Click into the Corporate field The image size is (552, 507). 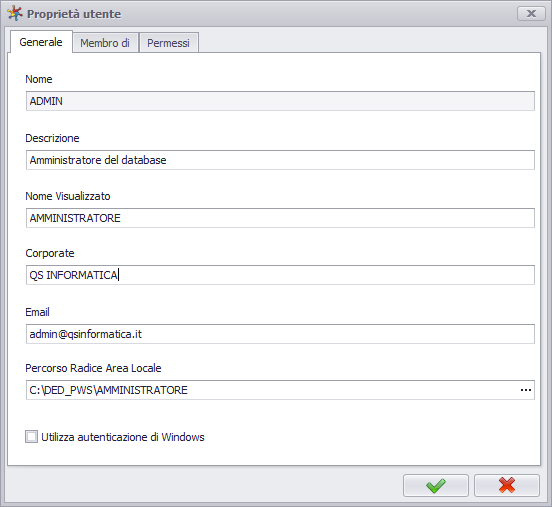click(x=280, y=275)
